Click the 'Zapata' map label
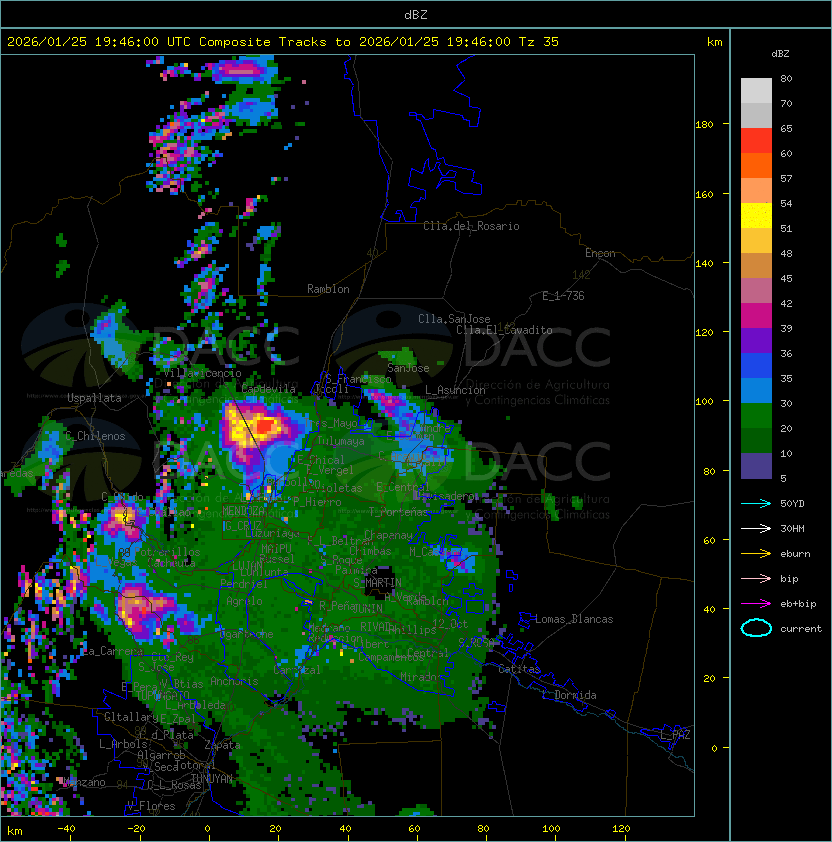 [x=222, y=745]
